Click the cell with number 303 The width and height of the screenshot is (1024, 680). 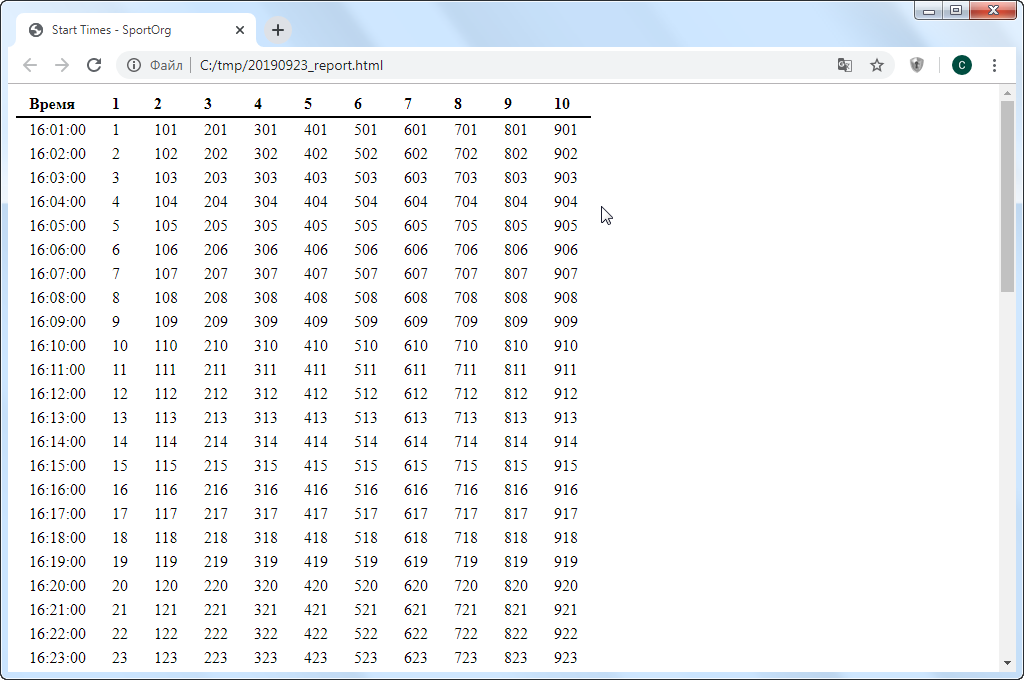266,178
